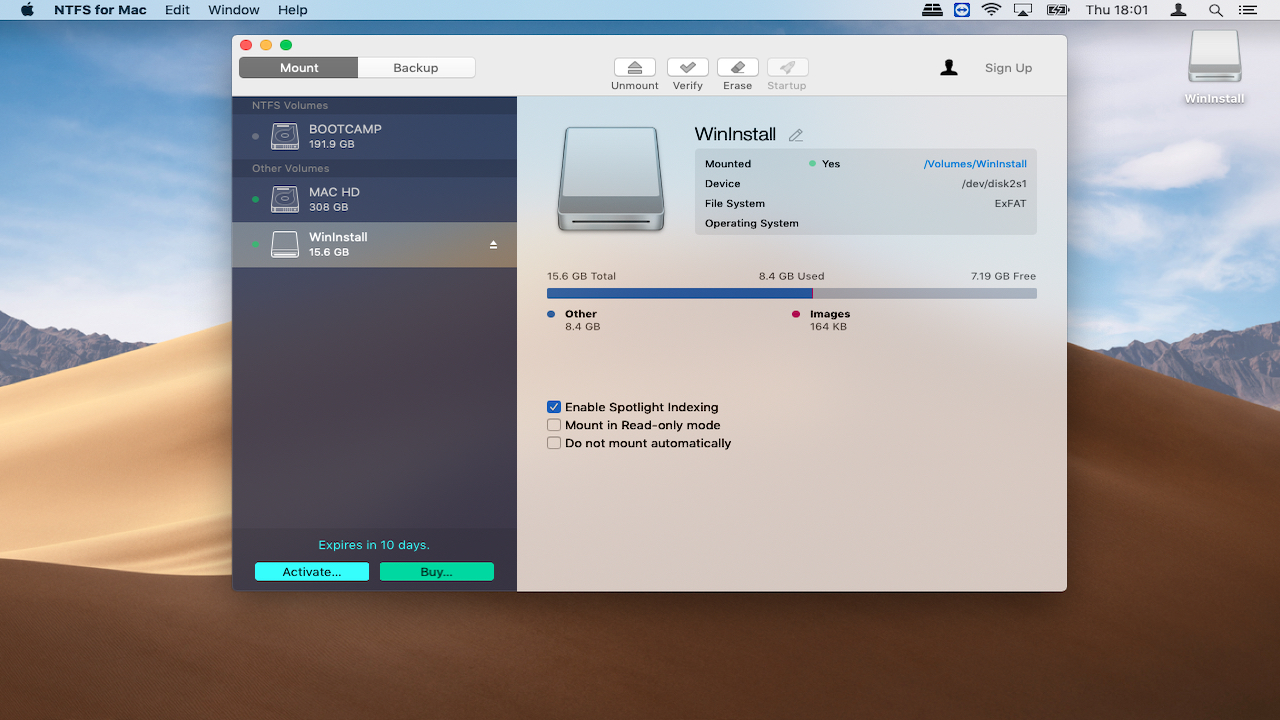The width and height of the screenshot is (1280, 720).
Task: Click the 'Other Volumes' section header
Action: (291, 168)
